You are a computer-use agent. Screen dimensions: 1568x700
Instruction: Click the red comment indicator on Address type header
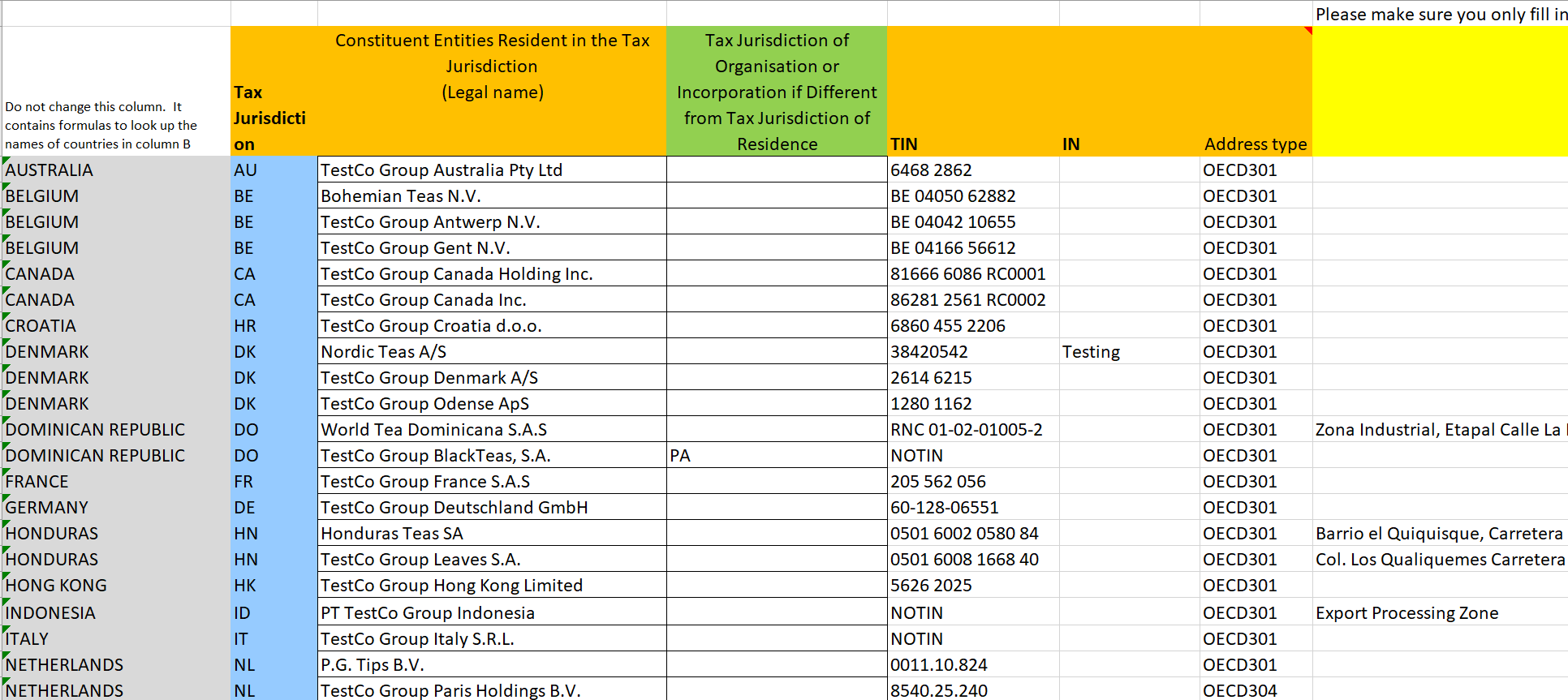click(1307, 31)
